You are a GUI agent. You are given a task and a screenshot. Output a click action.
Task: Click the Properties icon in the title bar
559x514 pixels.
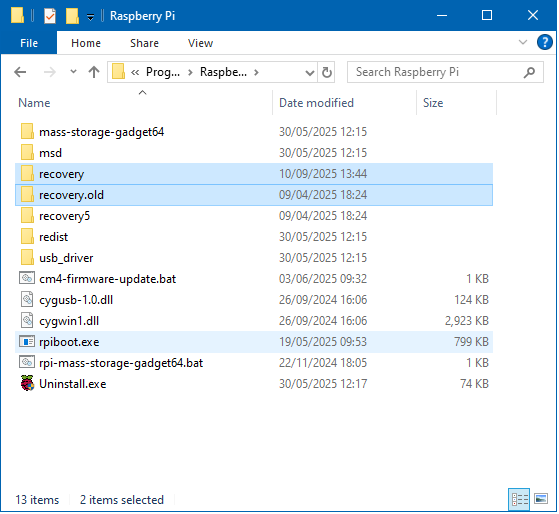click(x=50, y=16)
